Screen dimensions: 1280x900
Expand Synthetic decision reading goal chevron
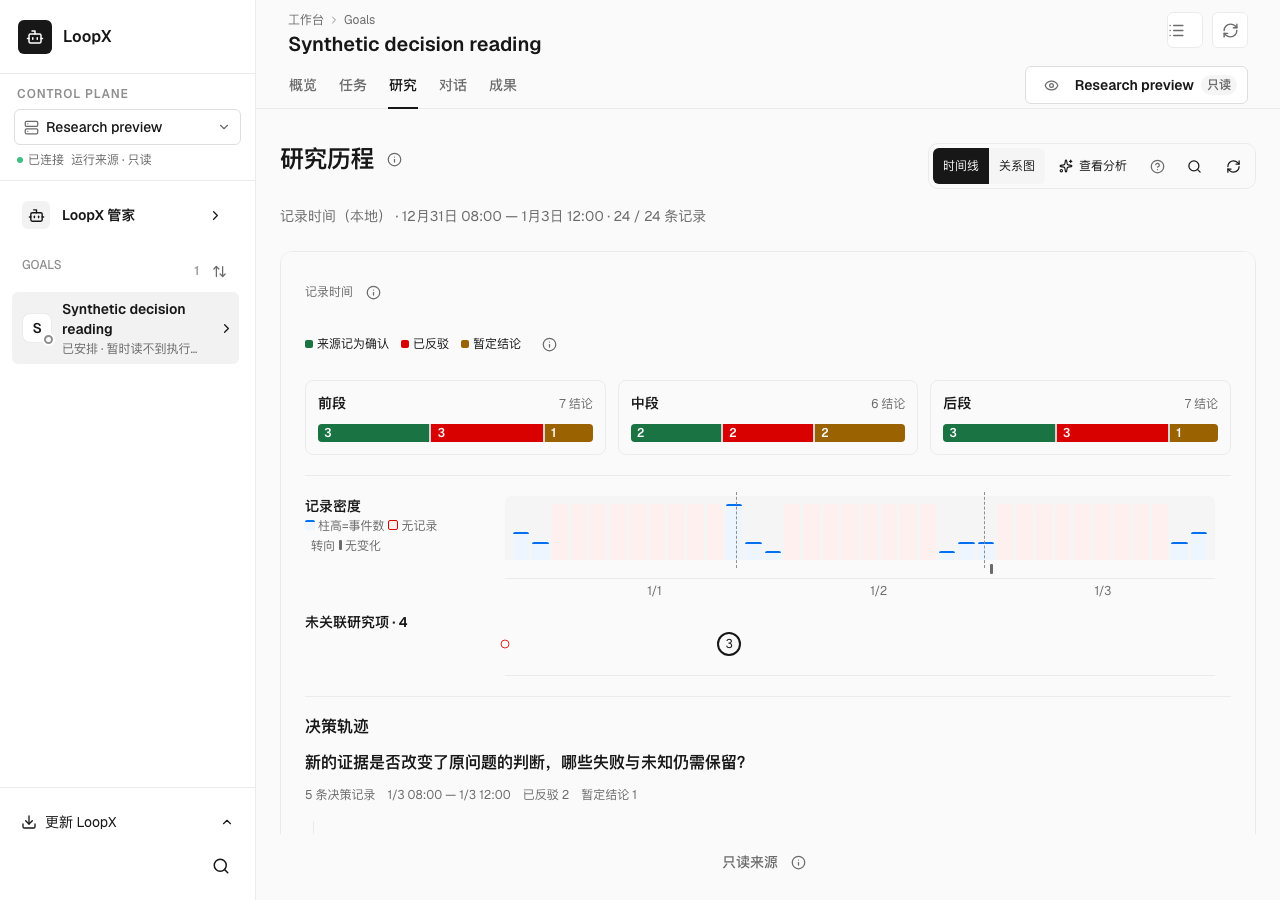pos(226,328)
